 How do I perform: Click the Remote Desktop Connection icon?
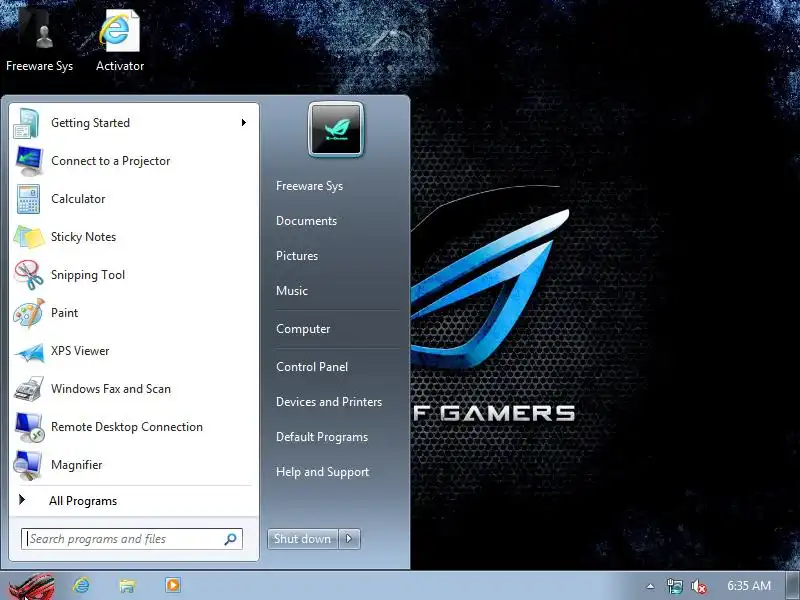click(29, 427)
